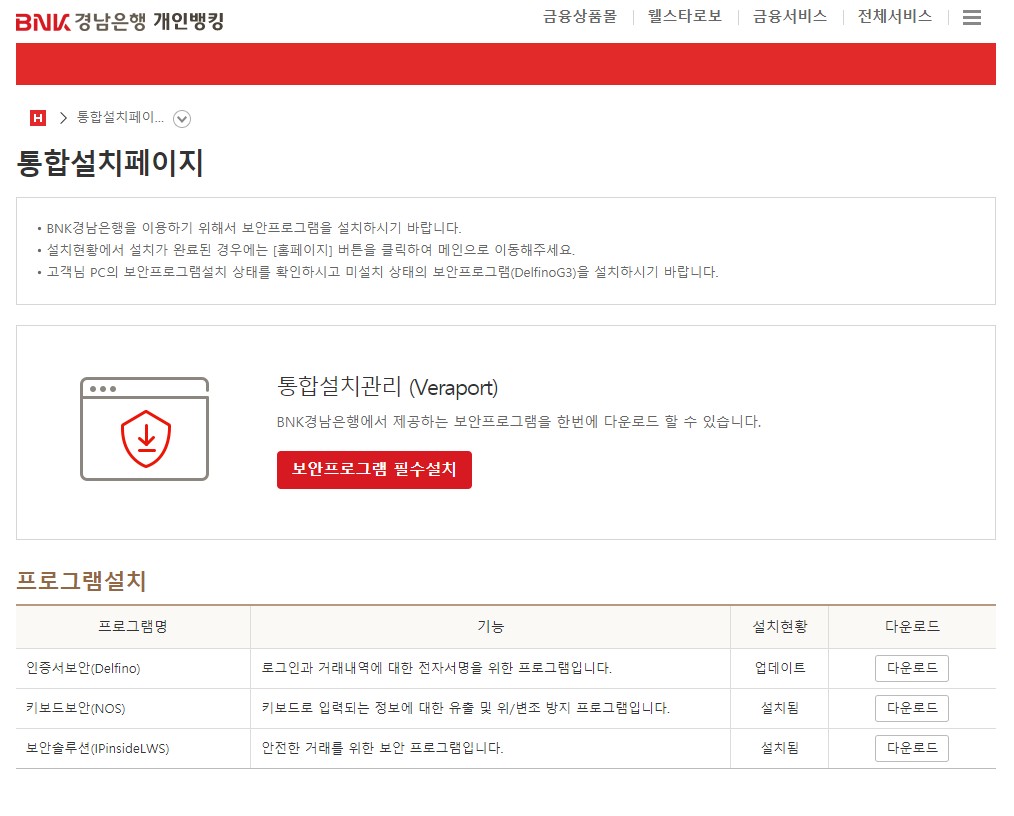Click the red H home icon
Image resolution: width=1014 pixels, height=816 pixels.
pyautogui.click(x=38, y=118)
